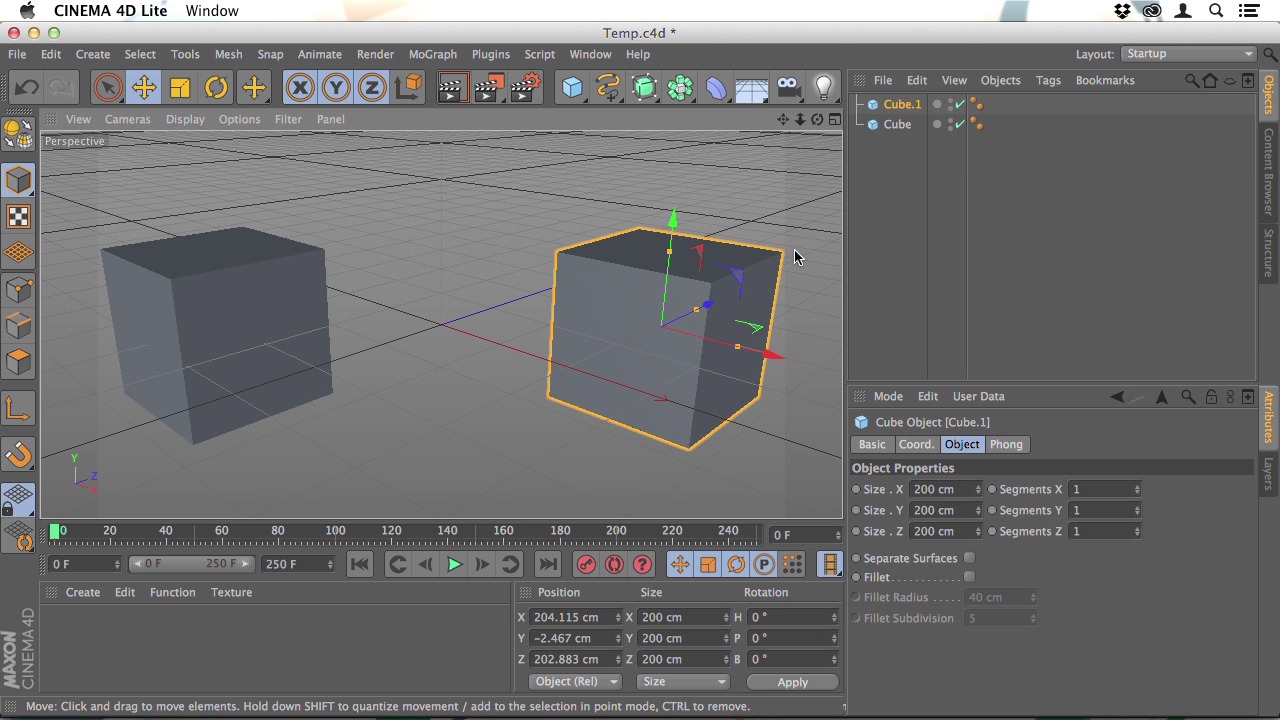Enable the Separate Surfaces checkbox
1280x720 pixels.
[x=969, y=558]
